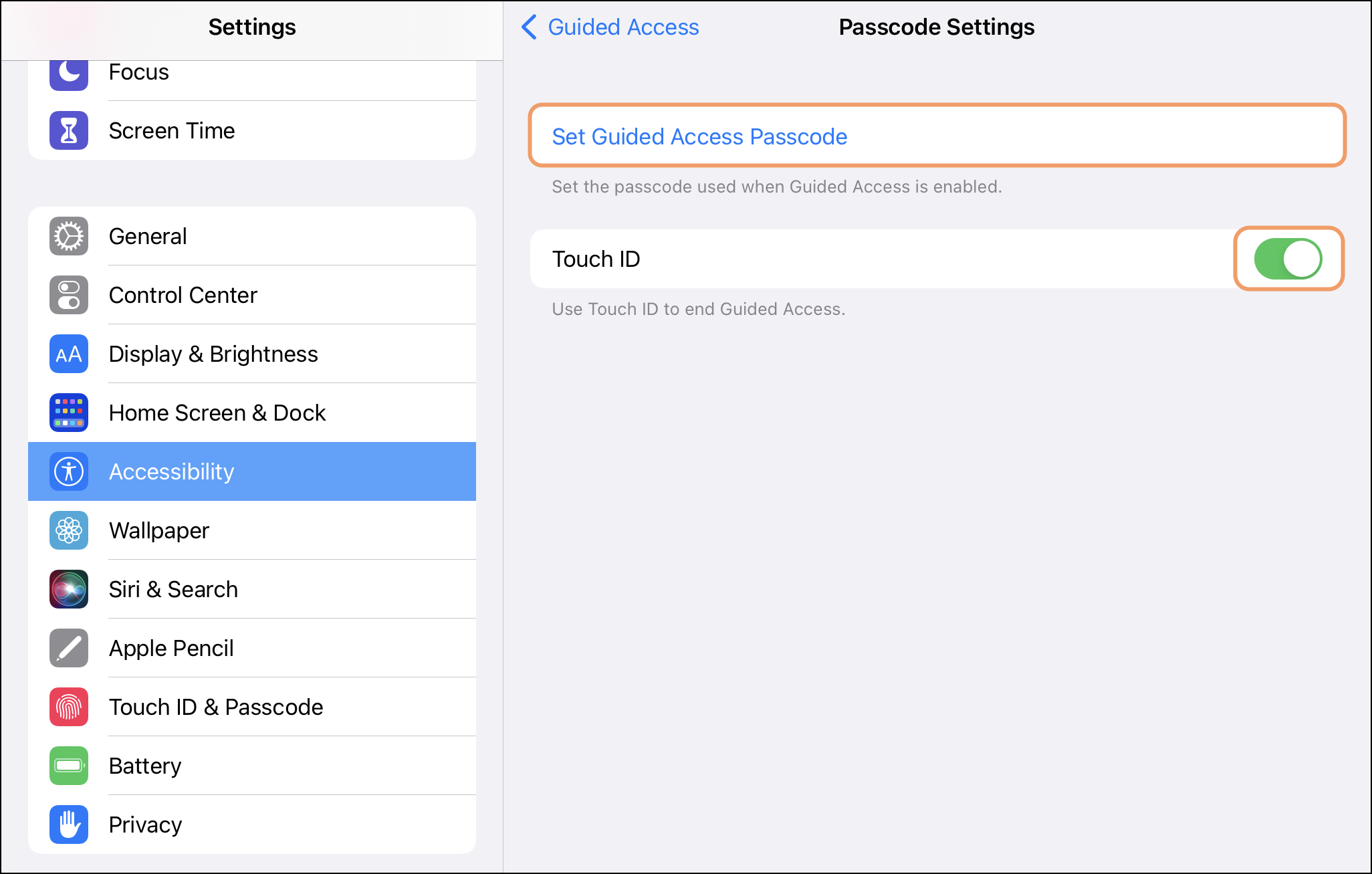Tap the Touch ID fingerprint icon
The height and width of the screenshot is (874, 1372).
point(69,707)
